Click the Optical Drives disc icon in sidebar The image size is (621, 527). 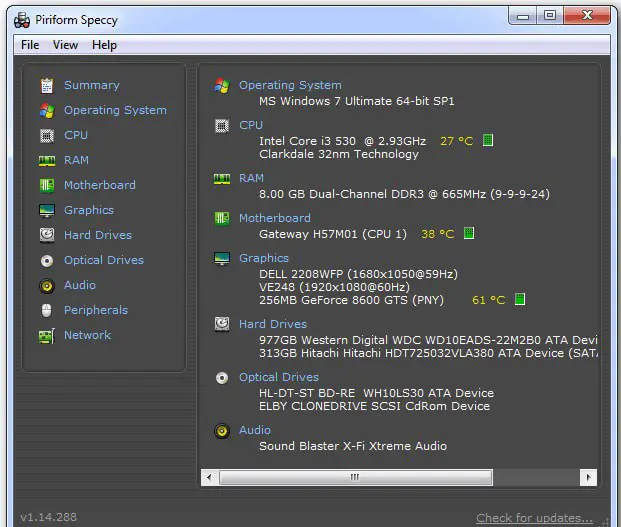click(x=47, y=261)
